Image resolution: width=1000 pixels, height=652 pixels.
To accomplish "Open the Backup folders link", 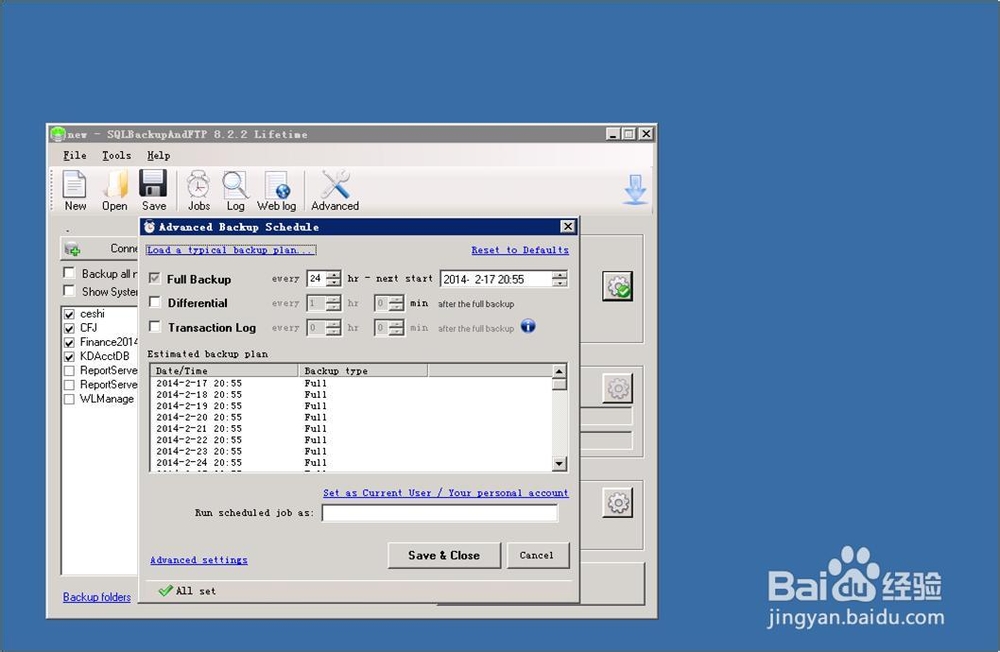I will pos(97,597).
